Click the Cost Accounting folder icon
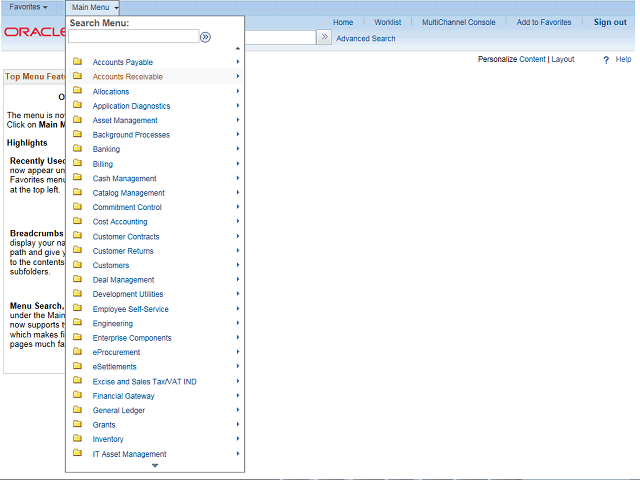 click(77, 221)
